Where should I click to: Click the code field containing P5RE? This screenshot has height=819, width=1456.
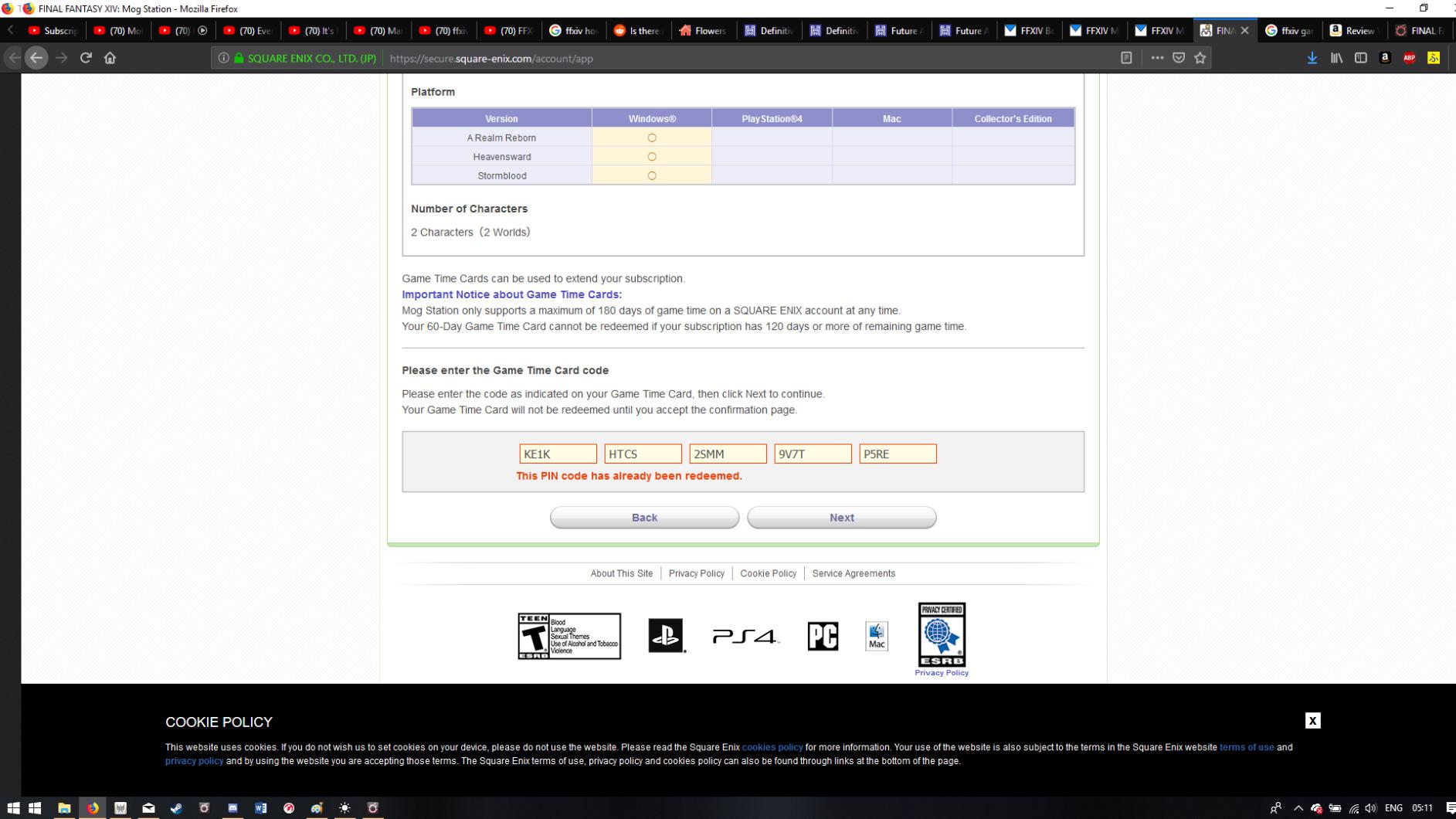(898, 454)
